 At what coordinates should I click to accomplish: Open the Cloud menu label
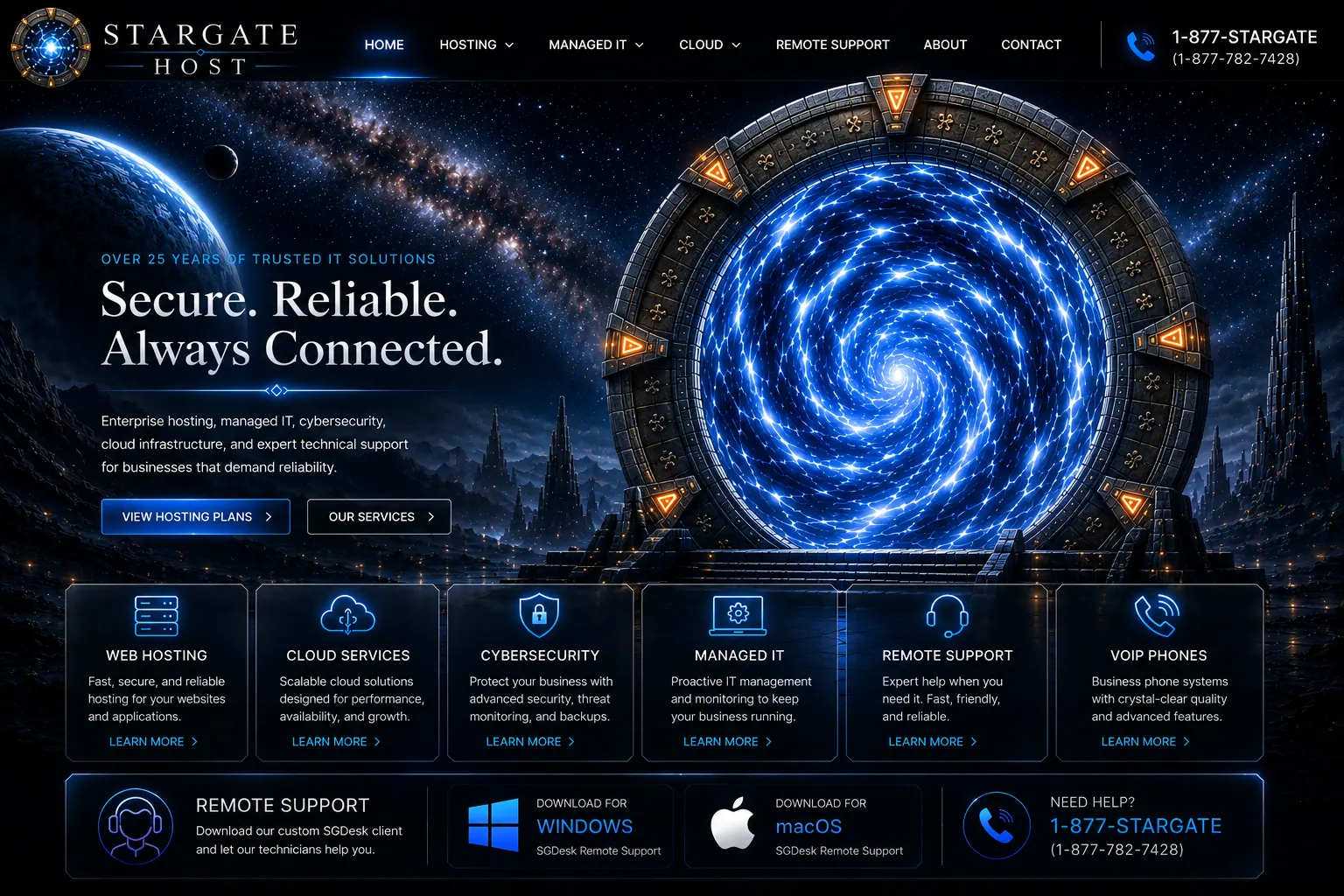pyautogui.click(x=701, y=45)
